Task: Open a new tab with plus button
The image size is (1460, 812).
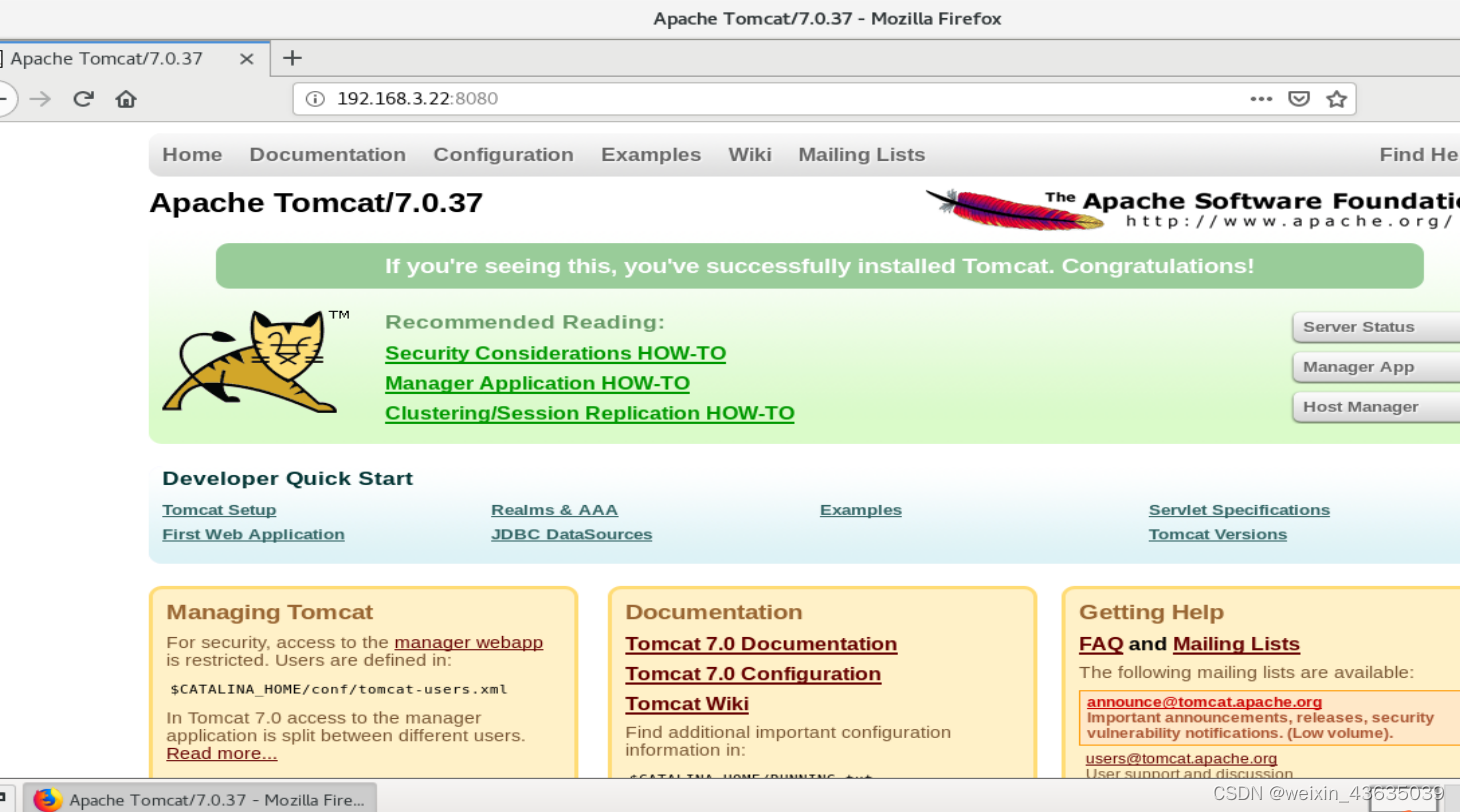Action: pos(292,58)
